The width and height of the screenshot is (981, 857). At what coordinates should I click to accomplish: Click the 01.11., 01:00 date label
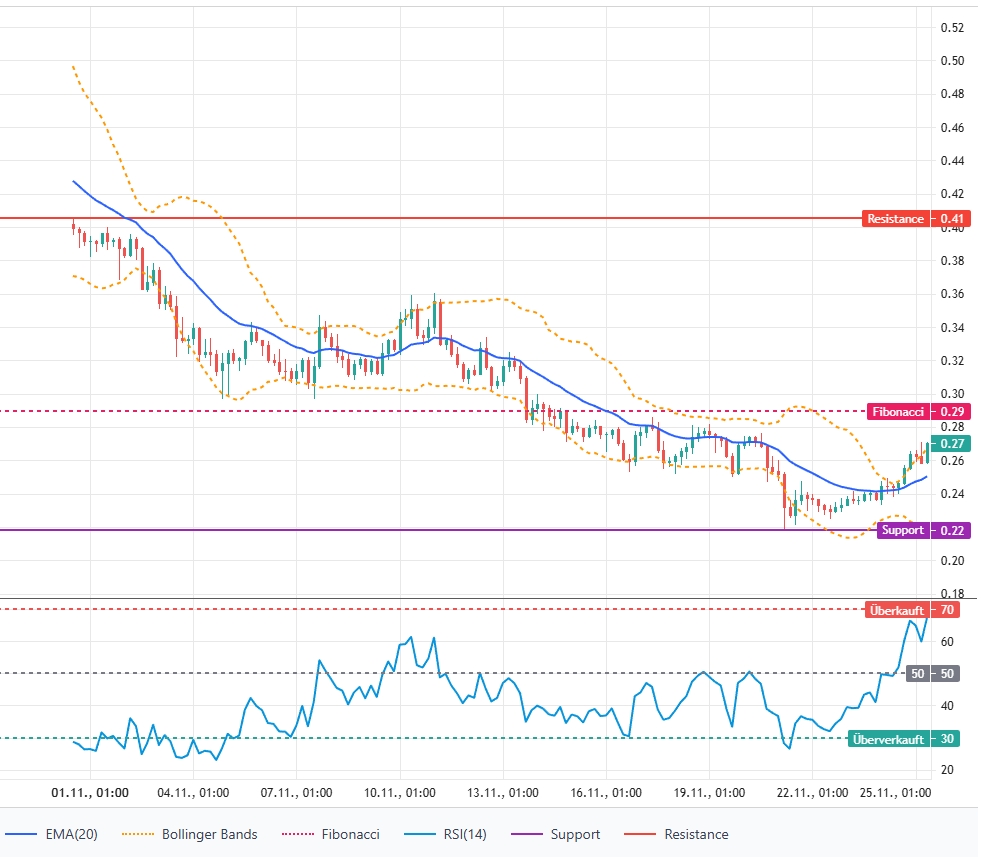tap(90, 792)
